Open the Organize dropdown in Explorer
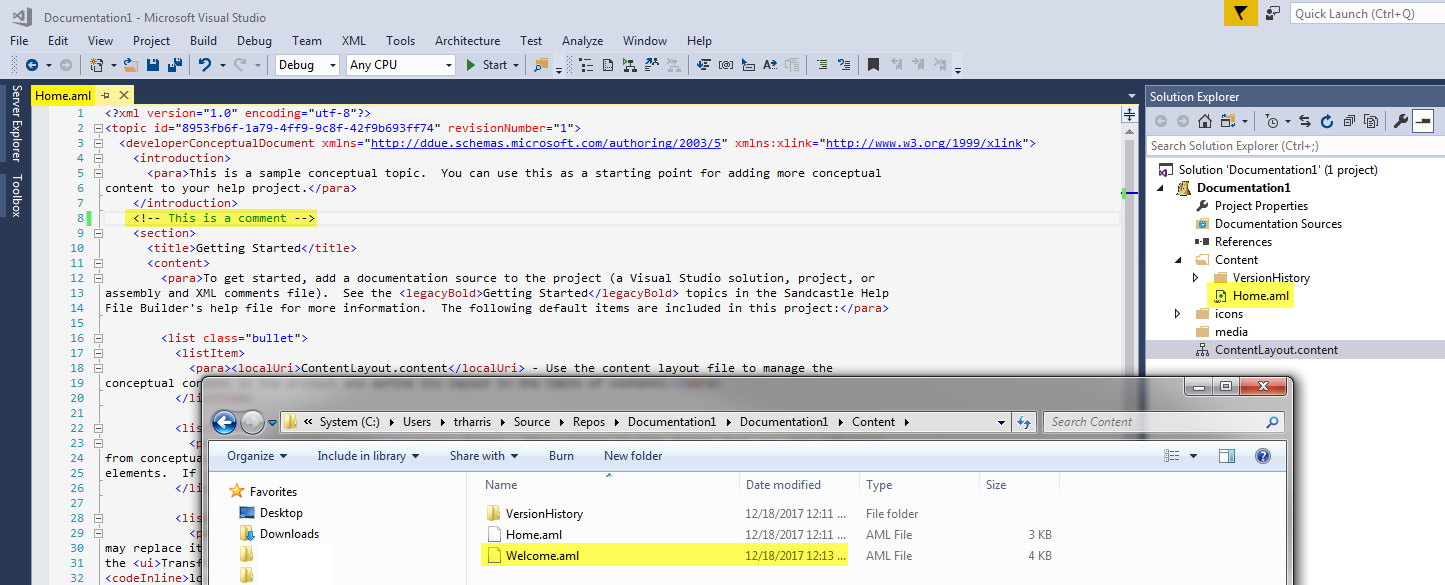Screen dimensions: 1445x585 (x=257, y=456)
